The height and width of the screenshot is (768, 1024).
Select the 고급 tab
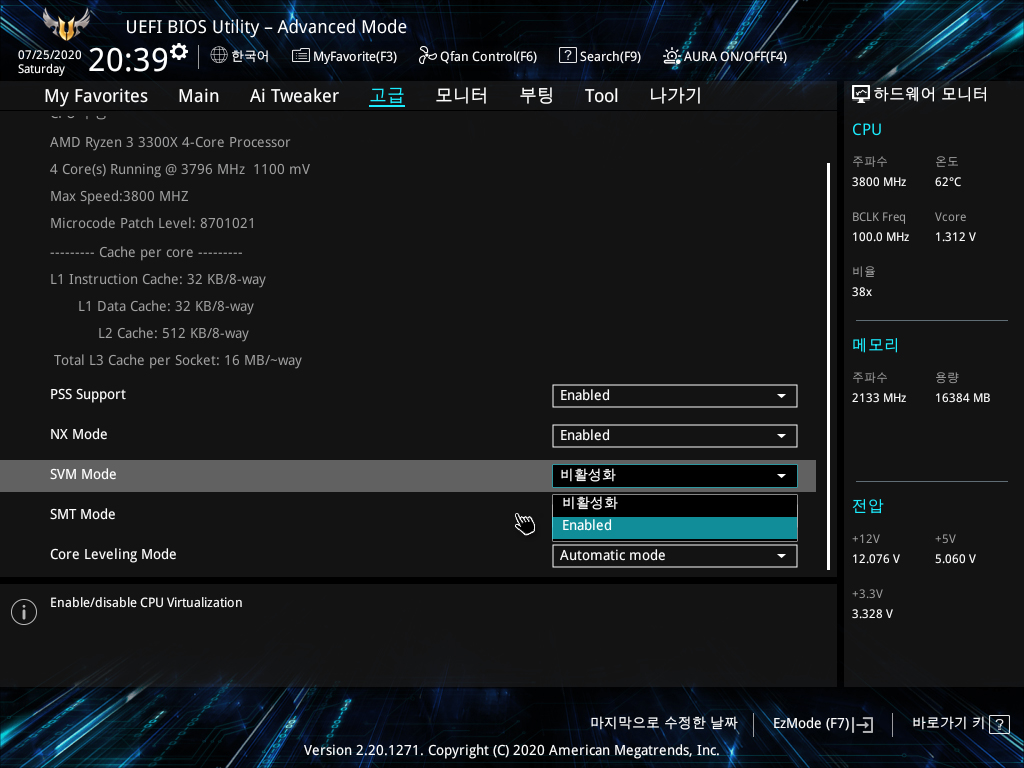click(x=387, y=96)
